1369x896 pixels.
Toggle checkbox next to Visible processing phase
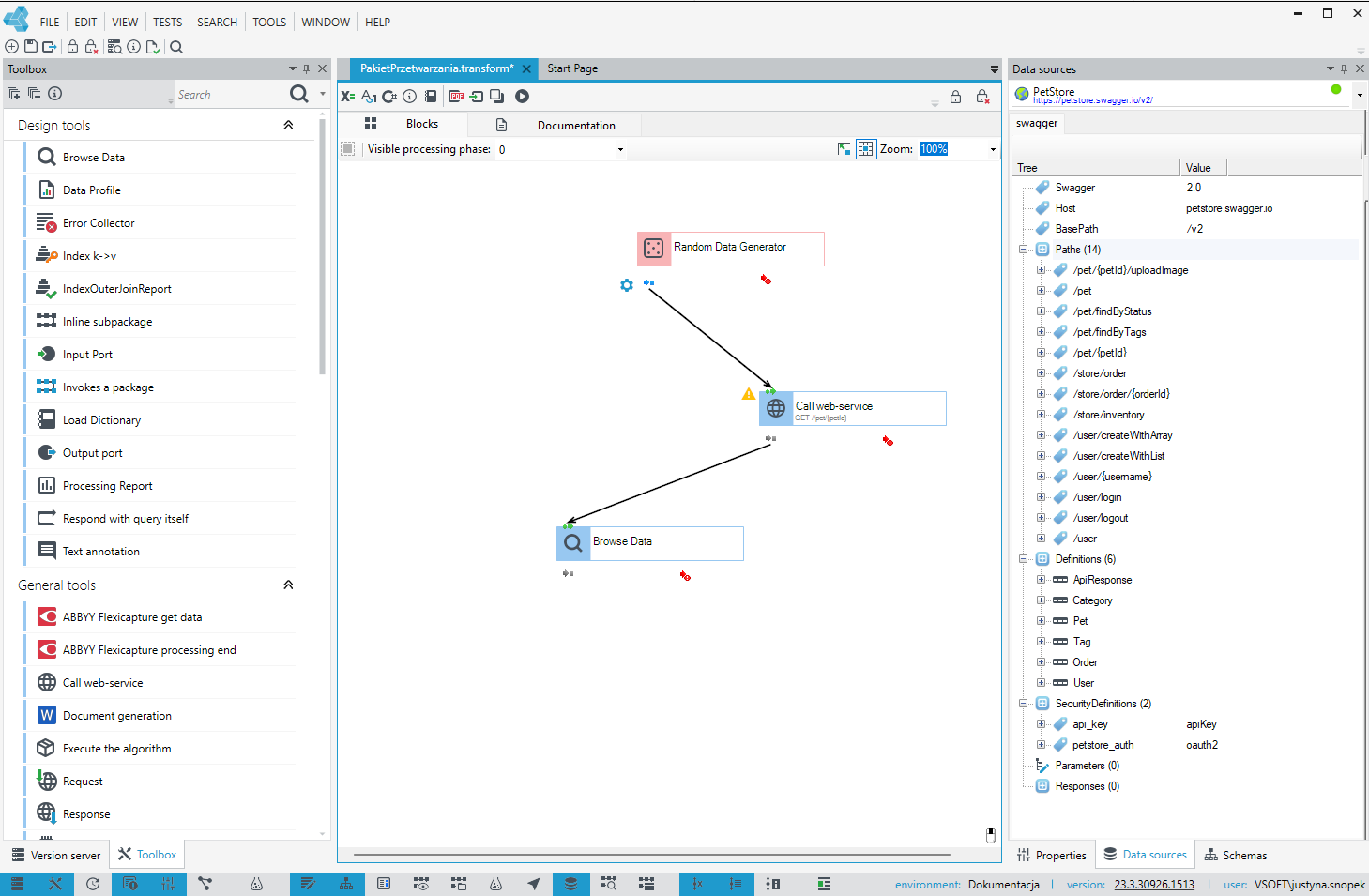point(348,149)
